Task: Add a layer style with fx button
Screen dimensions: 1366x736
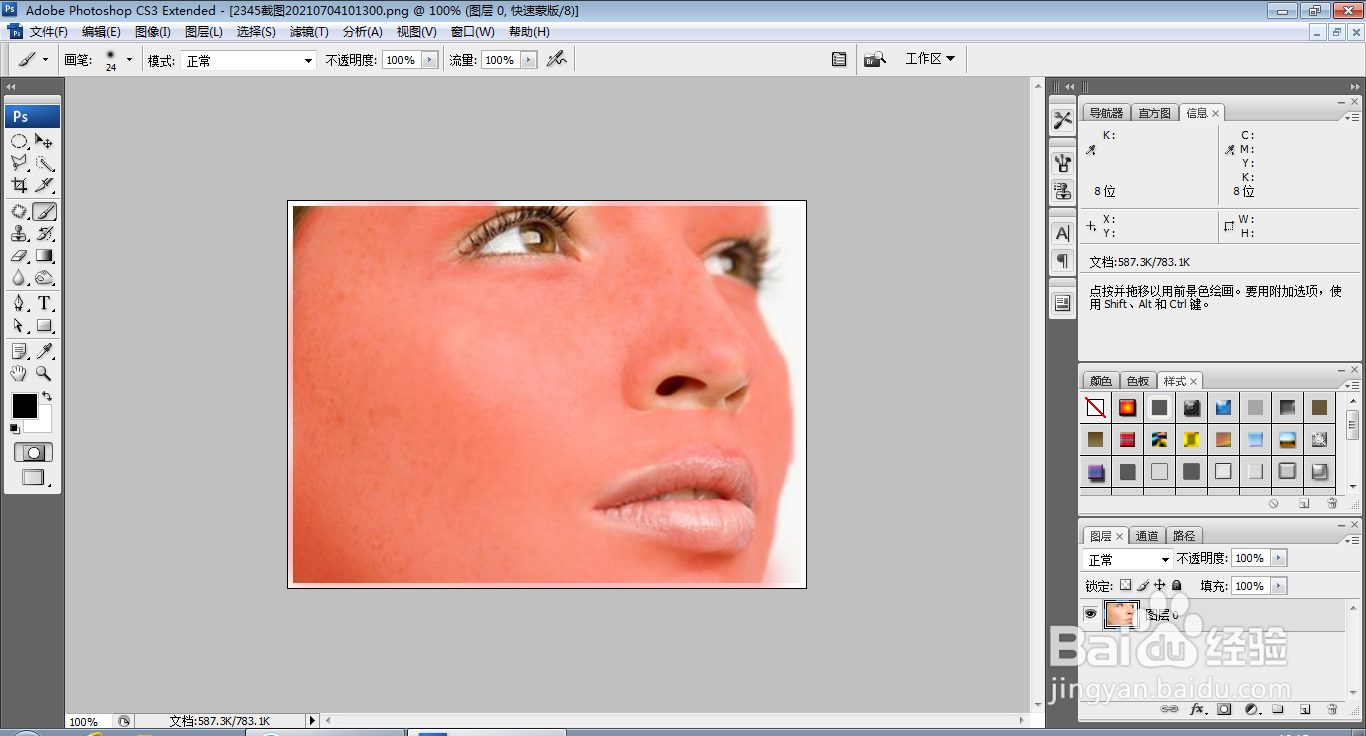Action: click(1197, 709)
